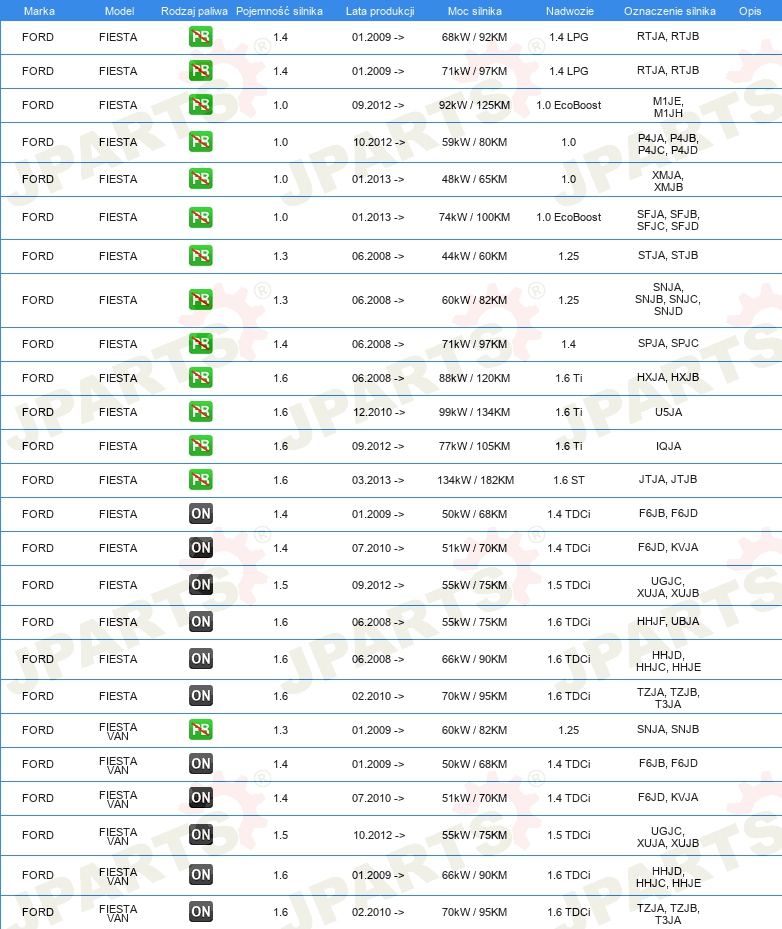Click ON diesel icon in Fiesta Van 02.2010 row
782x929 pixels.
201,912
